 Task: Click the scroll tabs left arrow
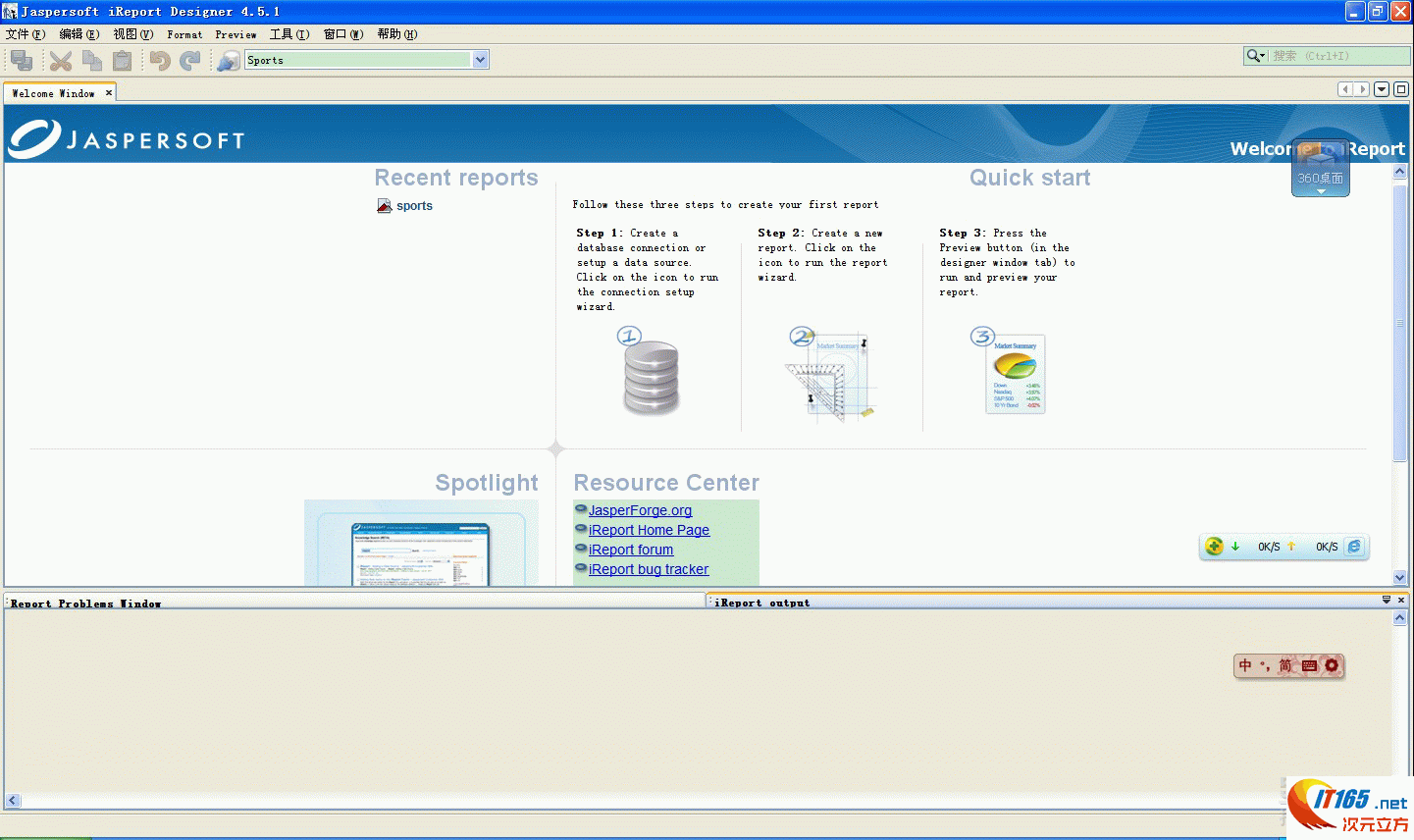pyautogui.click(x=1345, y=89)
